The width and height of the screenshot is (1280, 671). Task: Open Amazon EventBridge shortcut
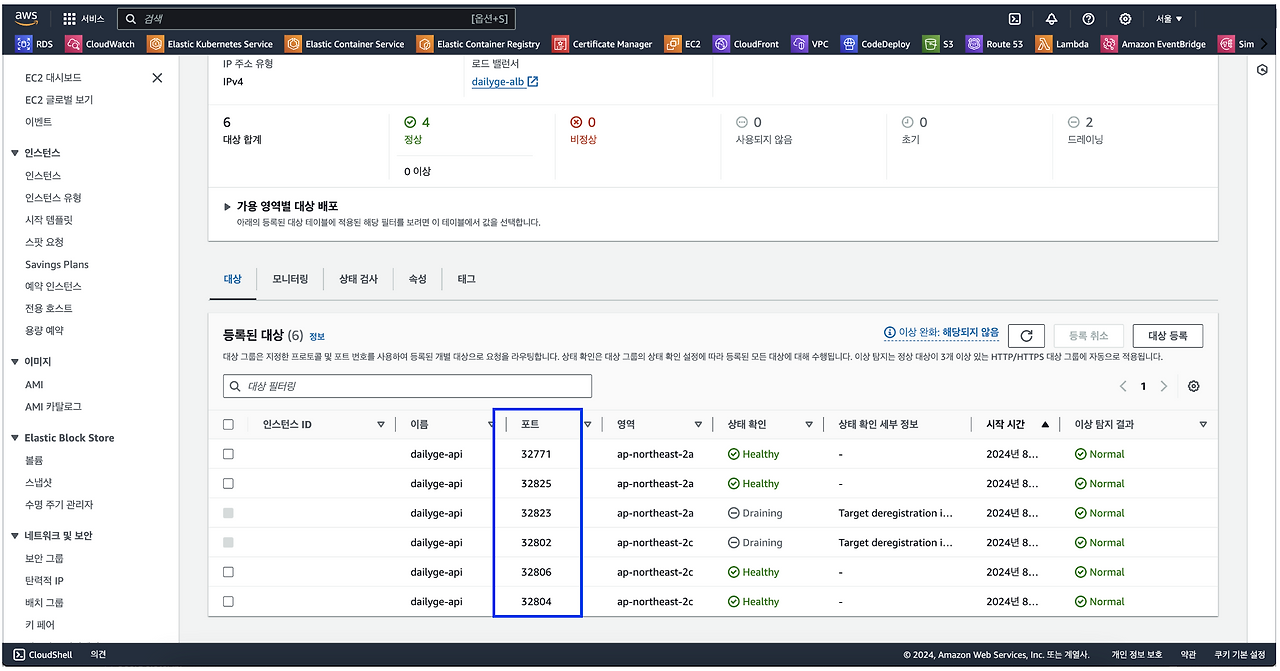click(1154, 44)
